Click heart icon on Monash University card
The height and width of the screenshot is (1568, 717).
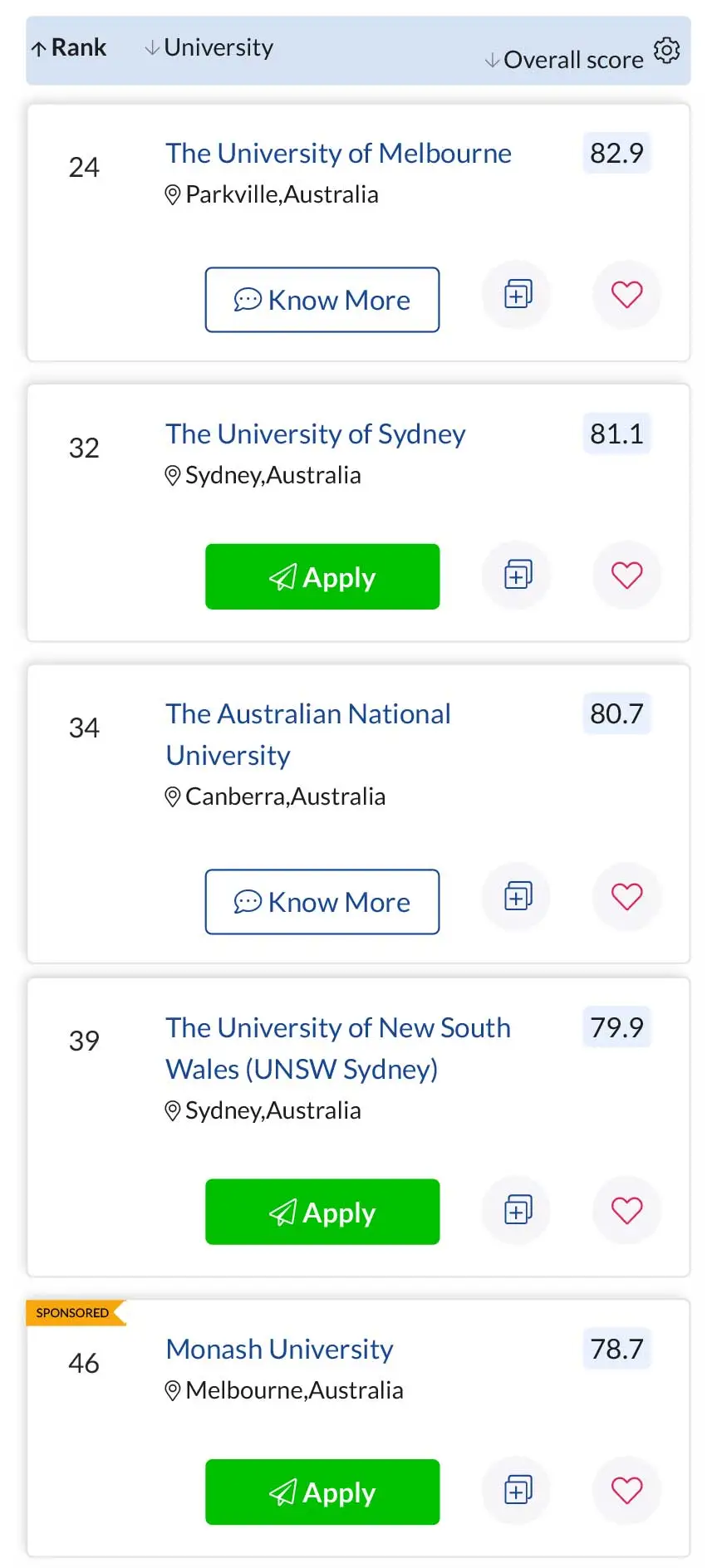(626, 1490)
